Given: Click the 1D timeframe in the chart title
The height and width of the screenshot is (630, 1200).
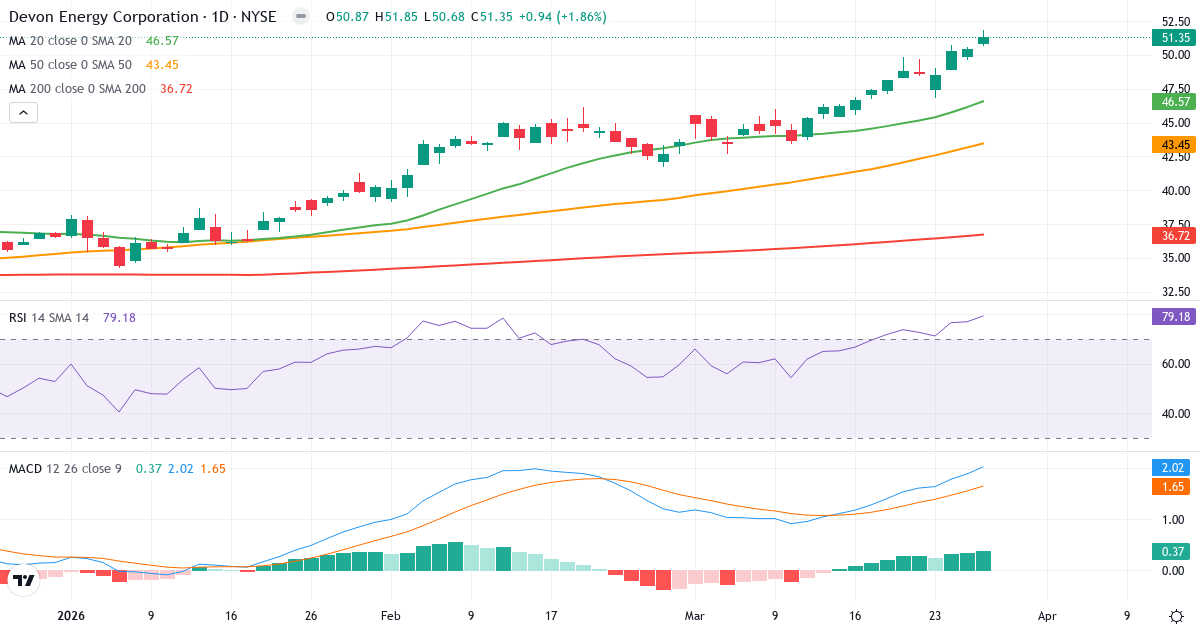Looking at the screenshot, I should (222, 16).
